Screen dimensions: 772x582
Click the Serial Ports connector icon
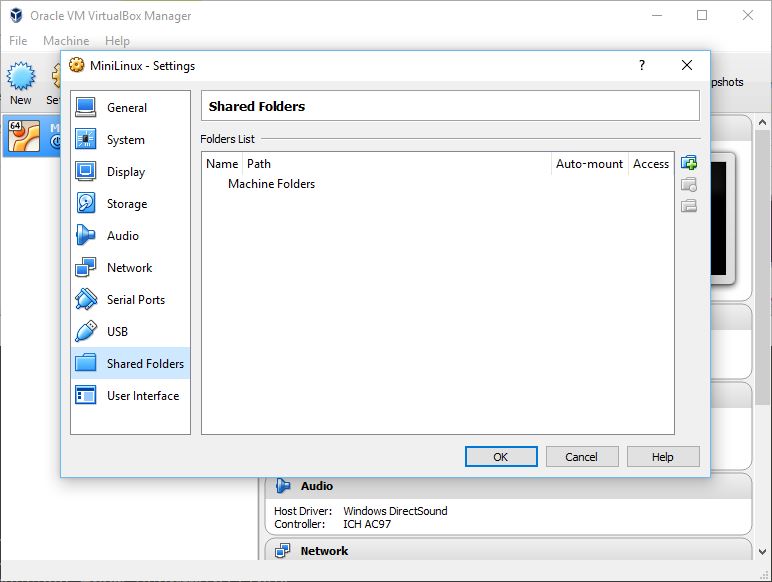pyautogui.click(x=86, y=299)
